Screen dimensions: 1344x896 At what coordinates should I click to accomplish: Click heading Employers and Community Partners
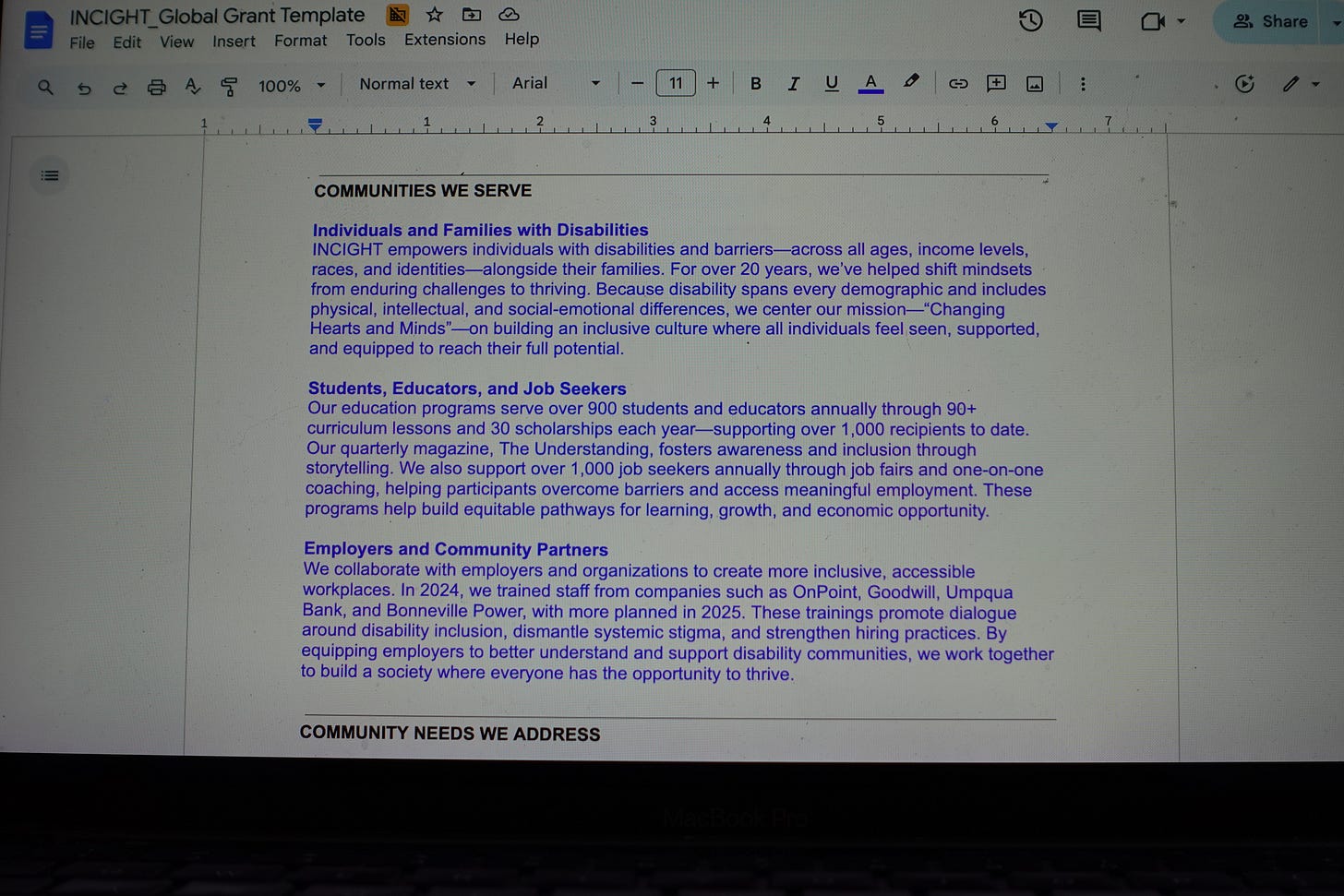[456, 549]
